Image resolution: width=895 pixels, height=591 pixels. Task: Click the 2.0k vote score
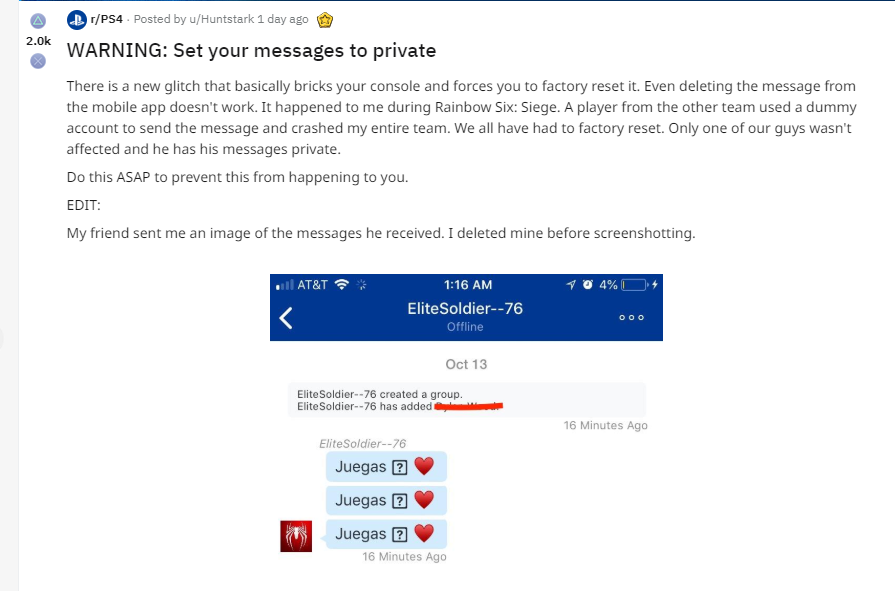[x=38, y=41]
